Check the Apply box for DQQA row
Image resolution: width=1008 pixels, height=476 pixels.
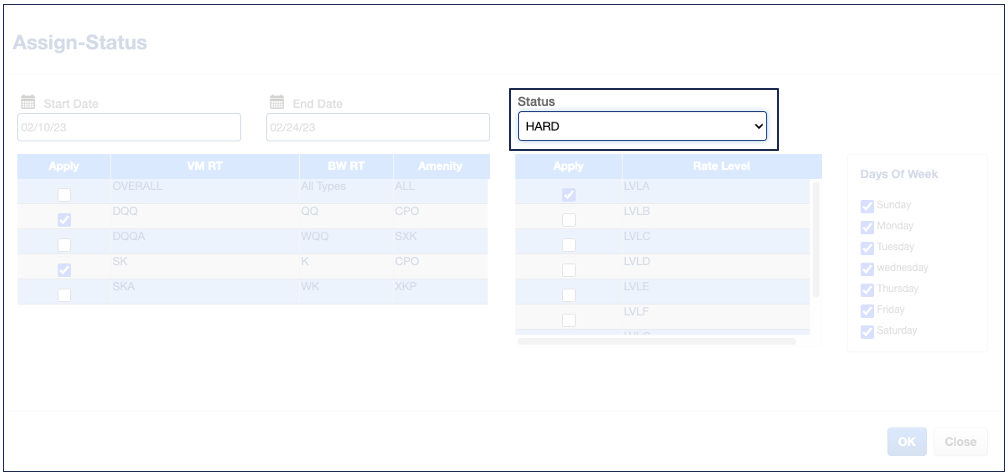pyautogui.click(x=64, y=245)
